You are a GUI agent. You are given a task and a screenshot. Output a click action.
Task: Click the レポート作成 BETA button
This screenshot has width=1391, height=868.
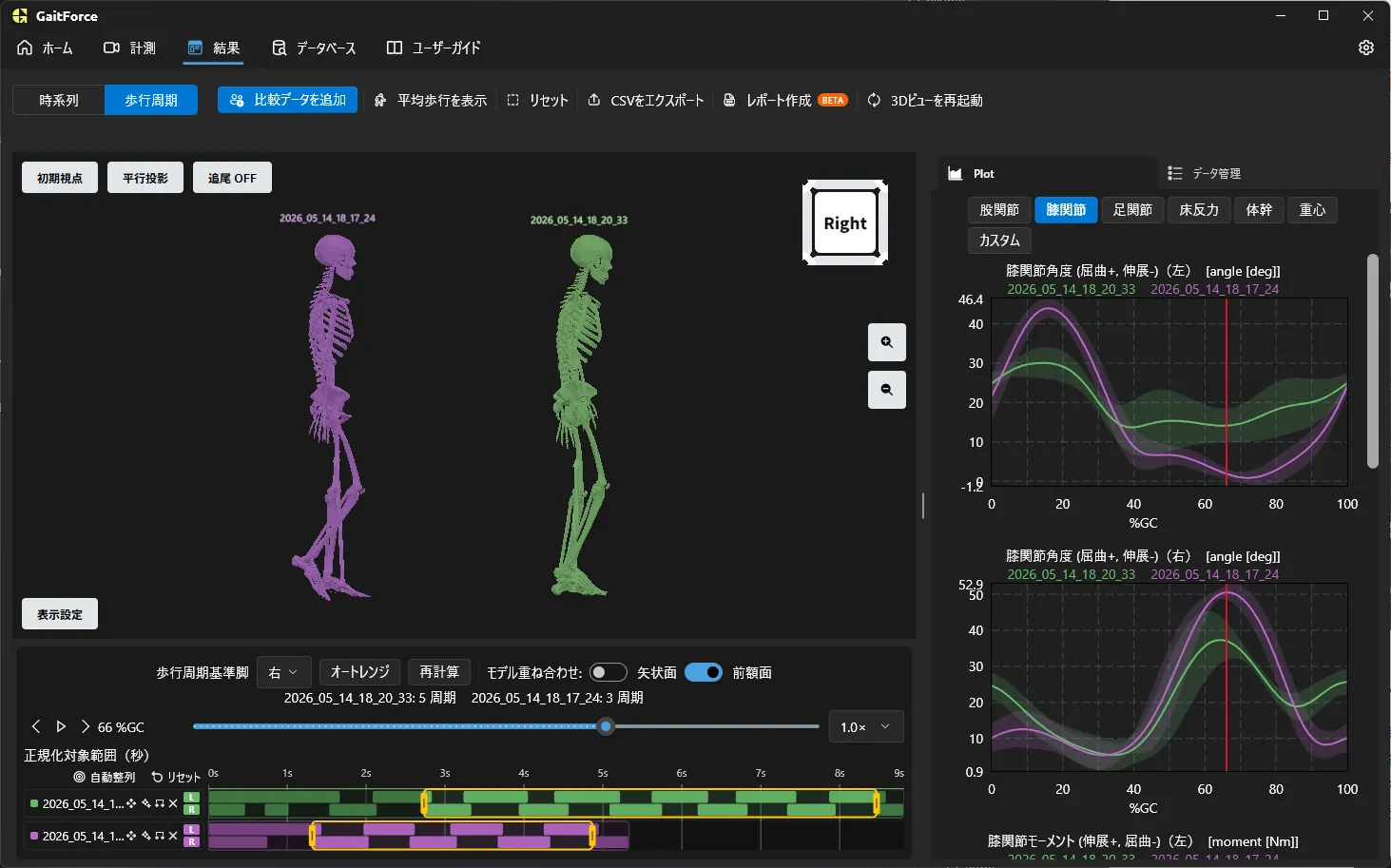785,100
